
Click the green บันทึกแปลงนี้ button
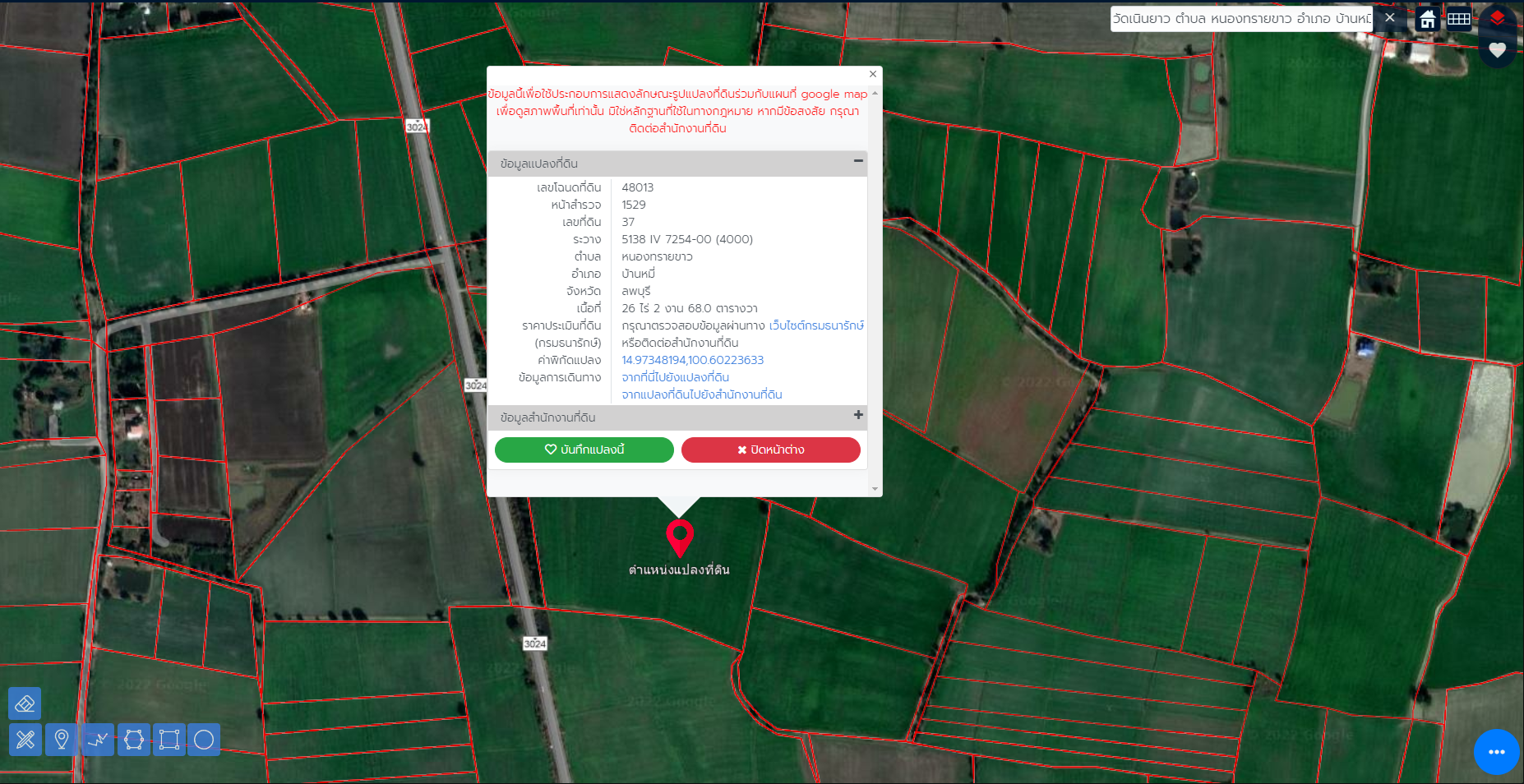[x=584, y=450]
